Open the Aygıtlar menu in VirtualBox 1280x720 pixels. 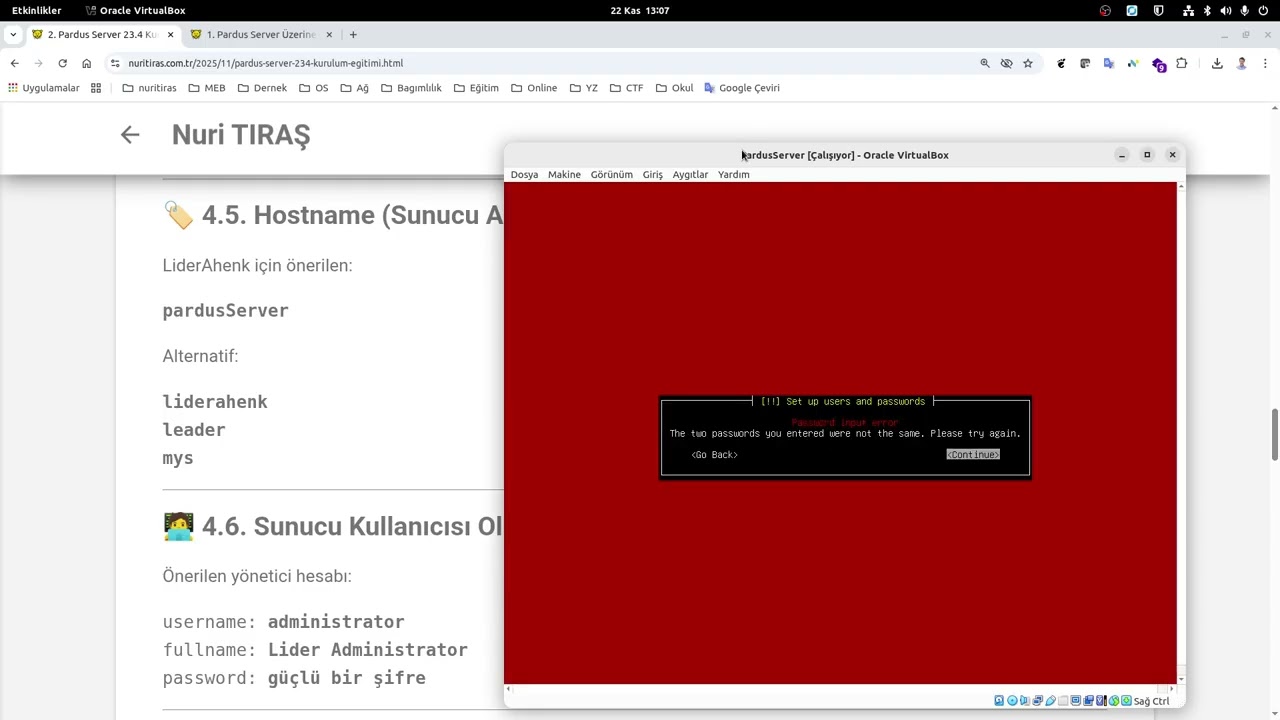(690, 174)
